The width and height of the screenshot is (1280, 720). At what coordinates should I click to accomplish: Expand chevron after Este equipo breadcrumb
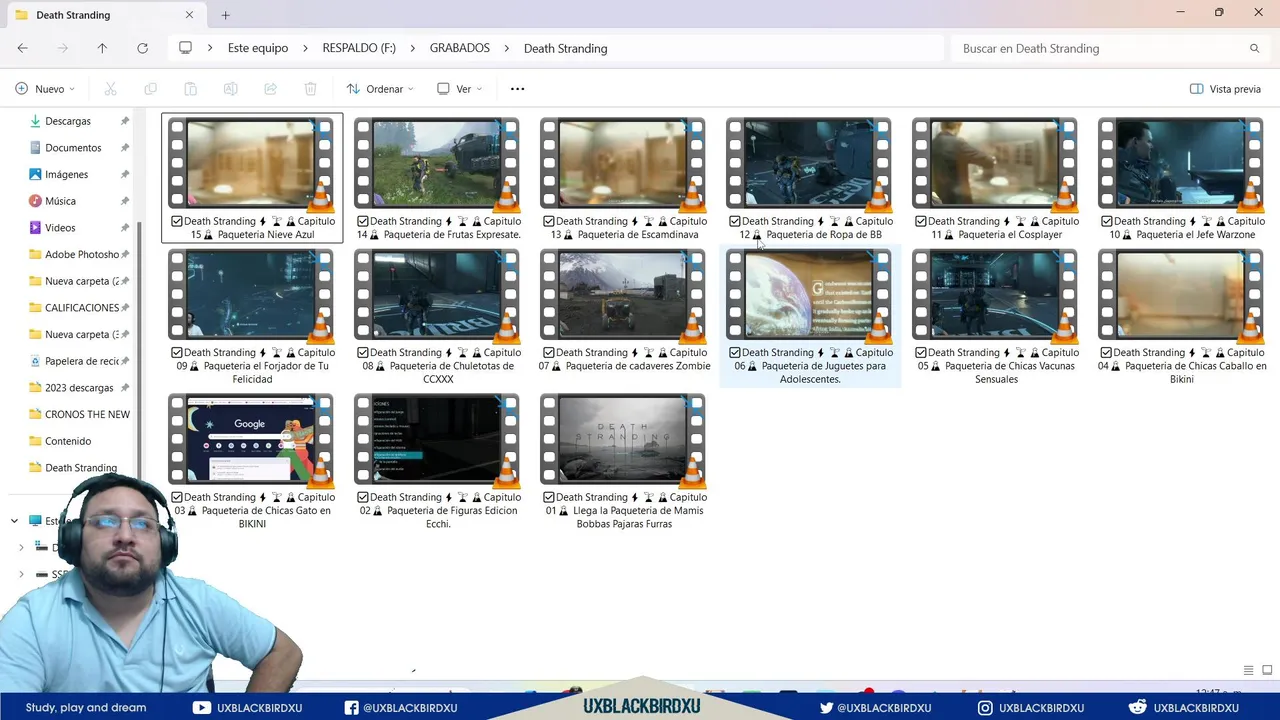pos(305,48)
